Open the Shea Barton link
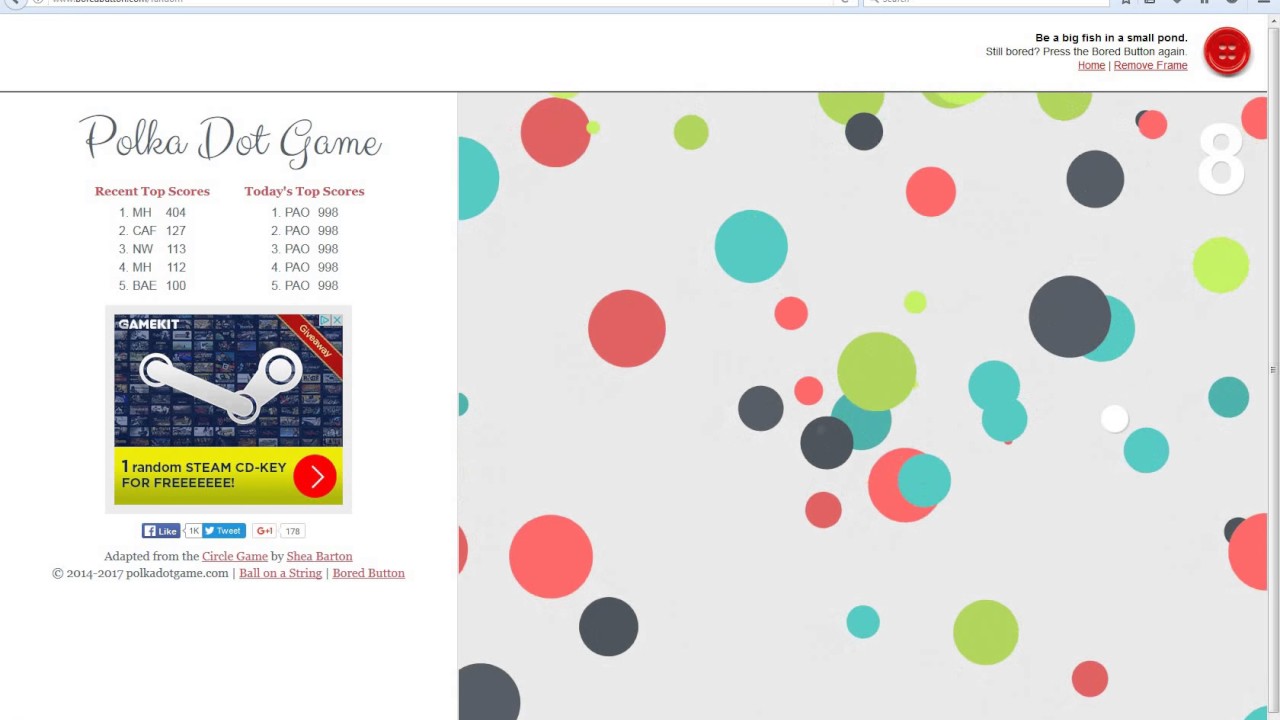Viewport: 1280px width, 720px height. point(319,556)
